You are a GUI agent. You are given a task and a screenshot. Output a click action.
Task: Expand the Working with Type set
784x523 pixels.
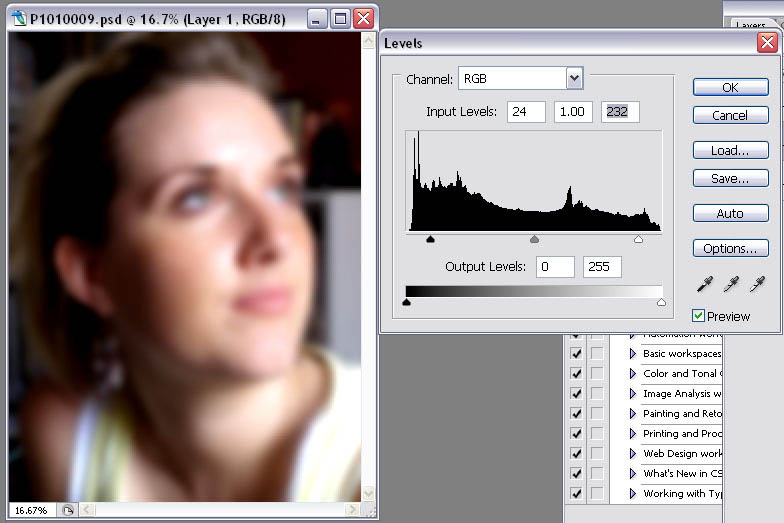click(632, 494)
